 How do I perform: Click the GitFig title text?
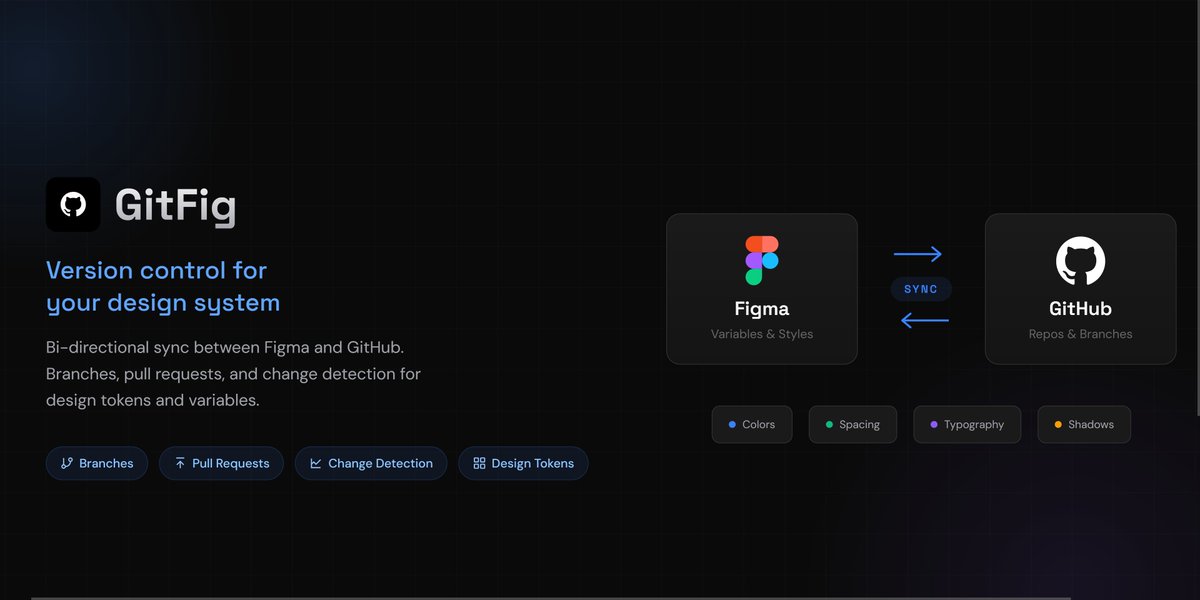click(x=176, y=206)
